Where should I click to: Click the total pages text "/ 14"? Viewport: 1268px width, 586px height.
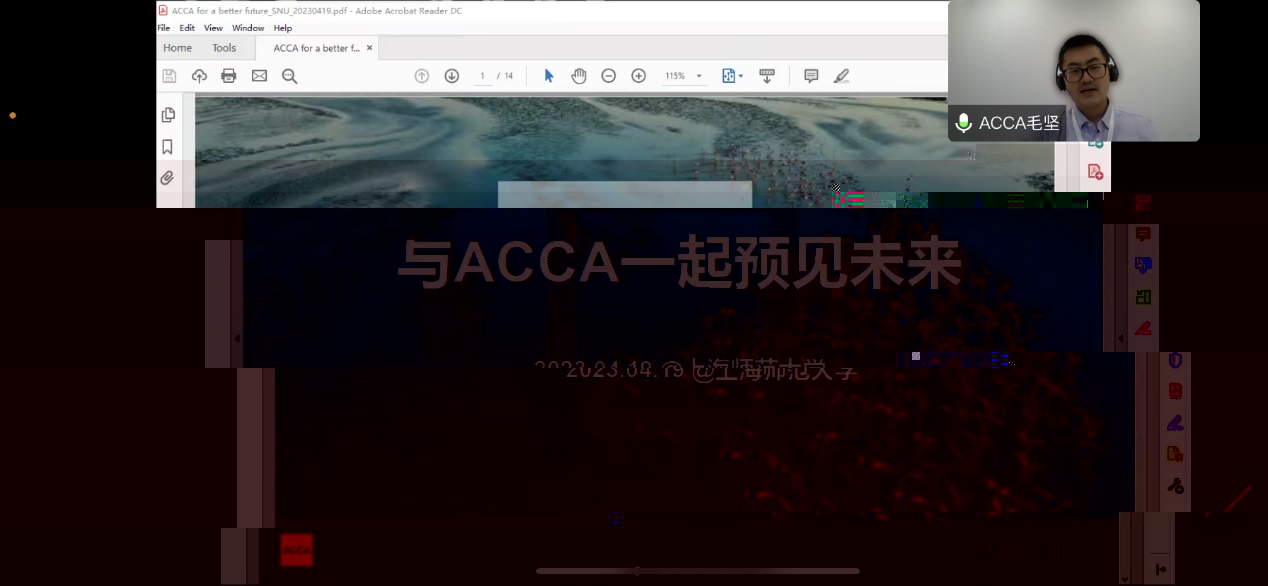click(505, 76)
